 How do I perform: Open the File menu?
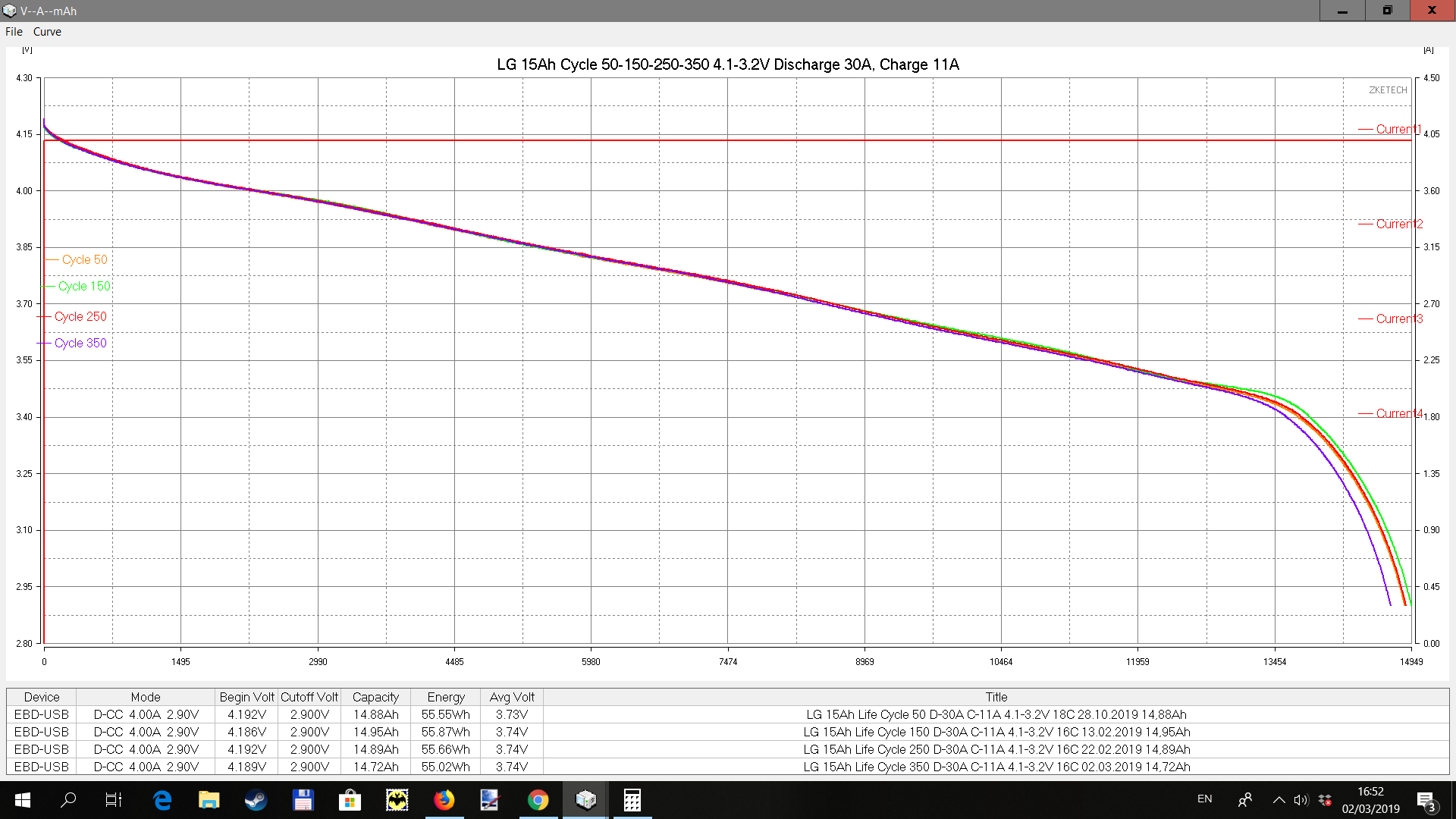14,32
